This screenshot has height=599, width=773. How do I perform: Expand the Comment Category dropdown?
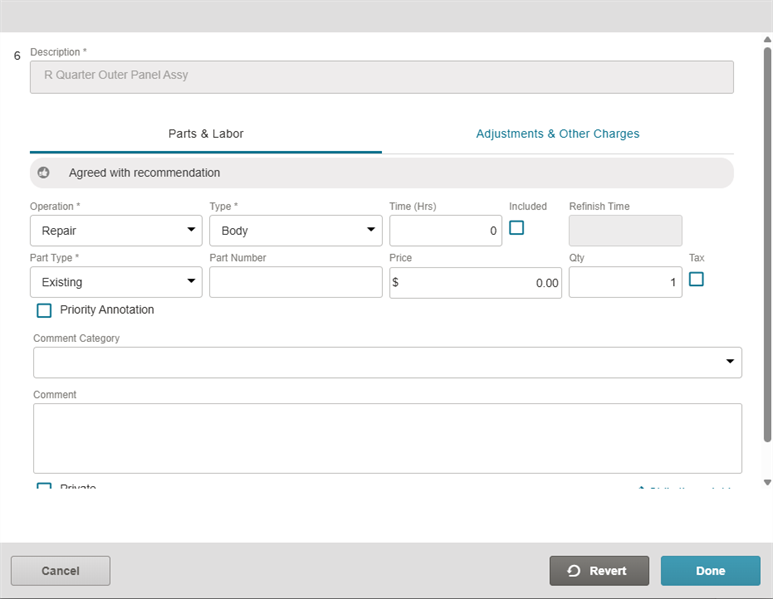(x=387, y=363)
